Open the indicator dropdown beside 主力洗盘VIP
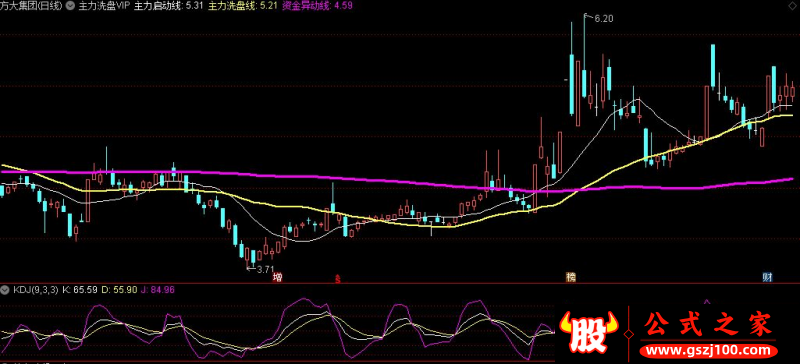The height and width of the screenshot is (364, 800). click(x=71, y=6)
